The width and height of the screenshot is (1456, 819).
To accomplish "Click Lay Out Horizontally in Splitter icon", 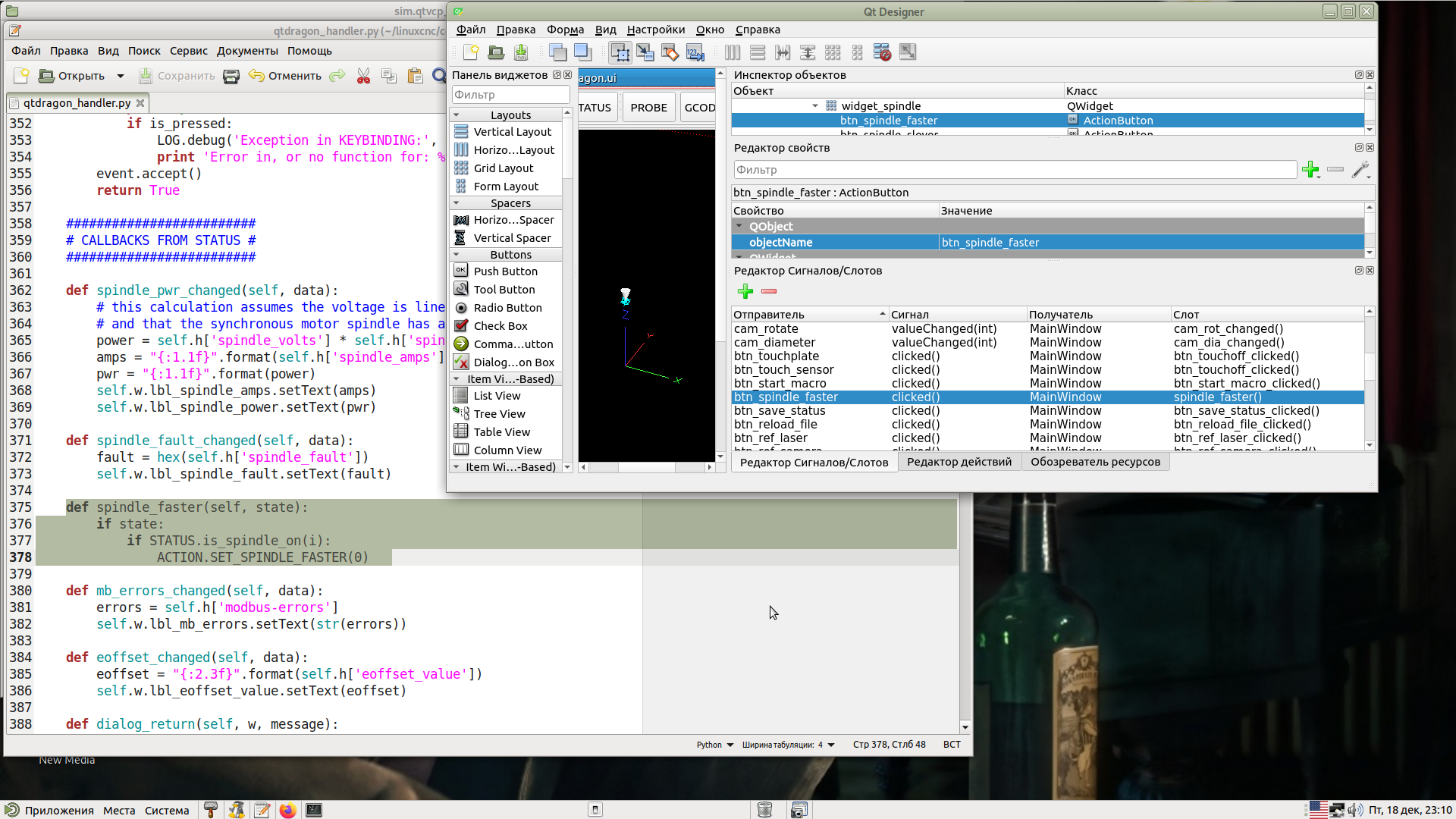I will (x=783, y=52).
